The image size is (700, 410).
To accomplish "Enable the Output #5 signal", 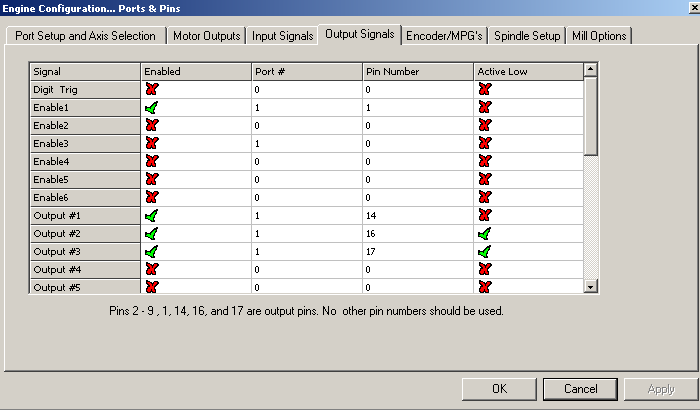I will 152,287.
